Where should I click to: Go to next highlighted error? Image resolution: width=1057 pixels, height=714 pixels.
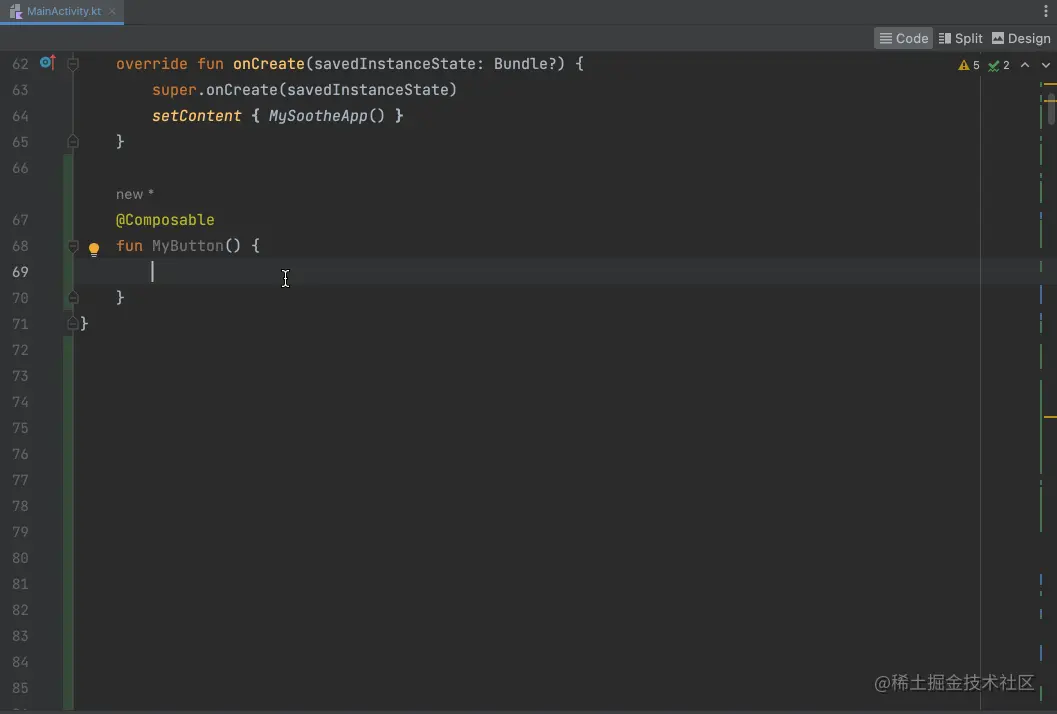(x=1046, y=65)
